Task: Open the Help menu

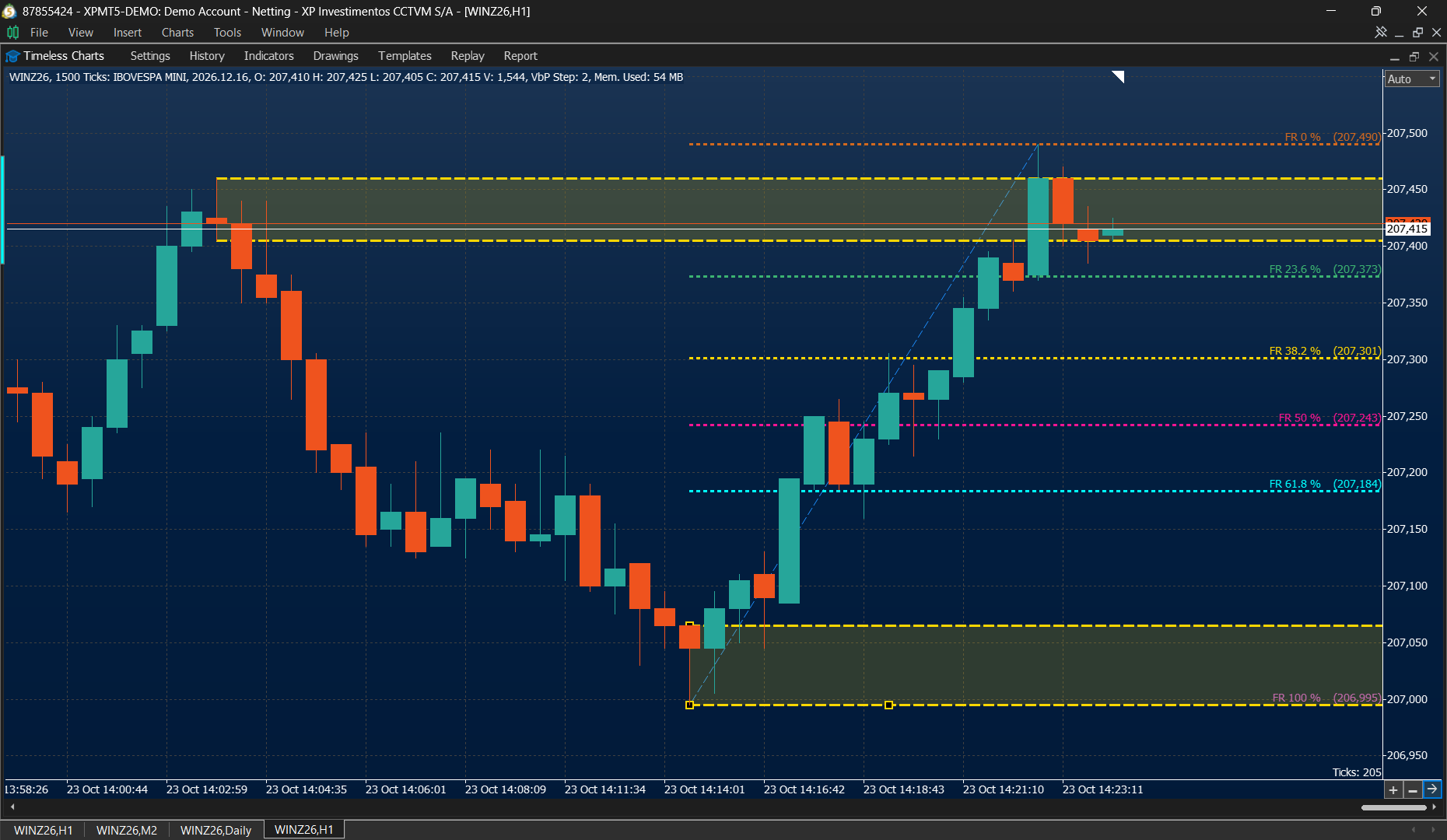Action: click(336, 32)
